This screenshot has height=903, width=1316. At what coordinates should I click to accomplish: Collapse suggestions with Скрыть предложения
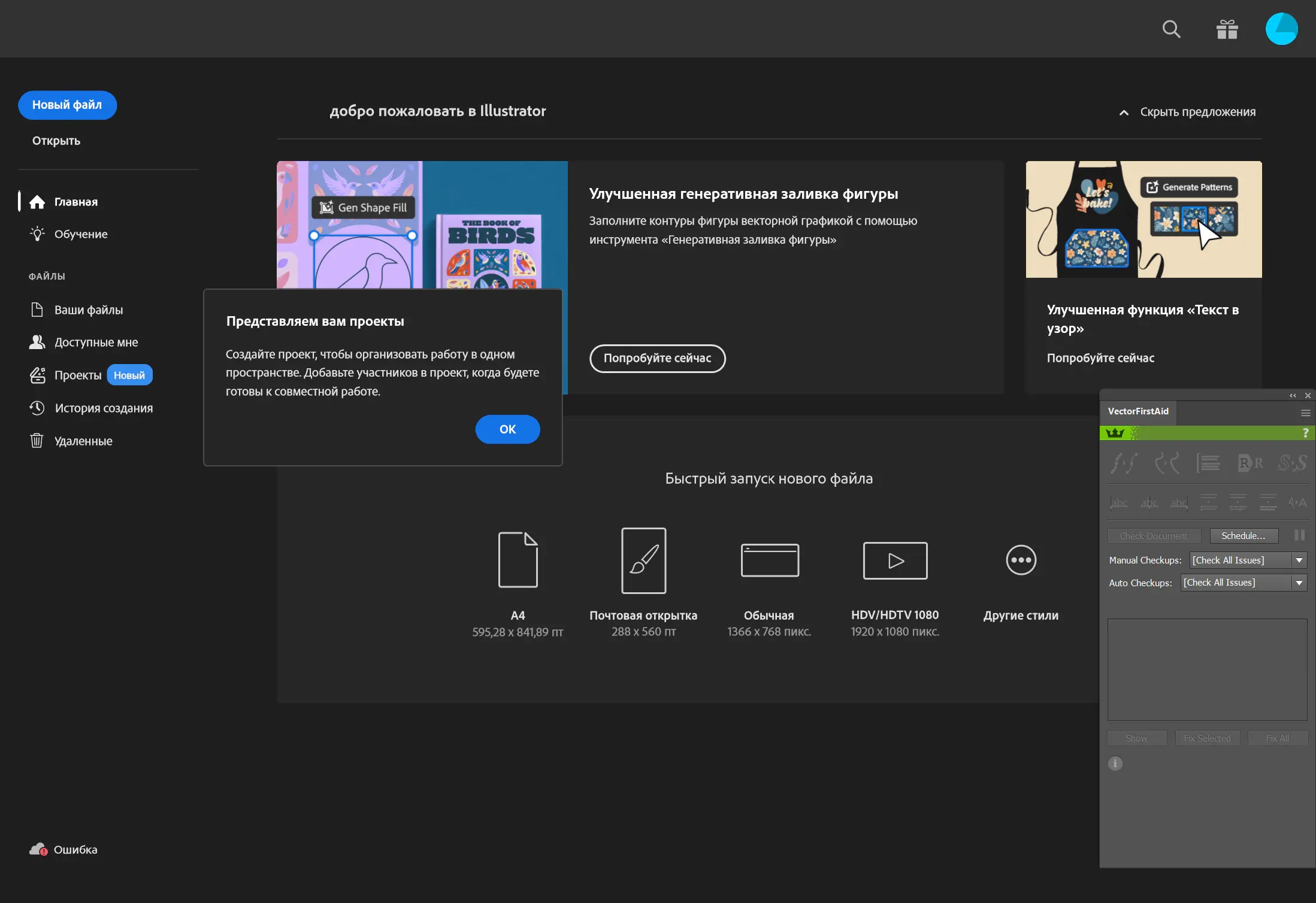pos(1188,112)
